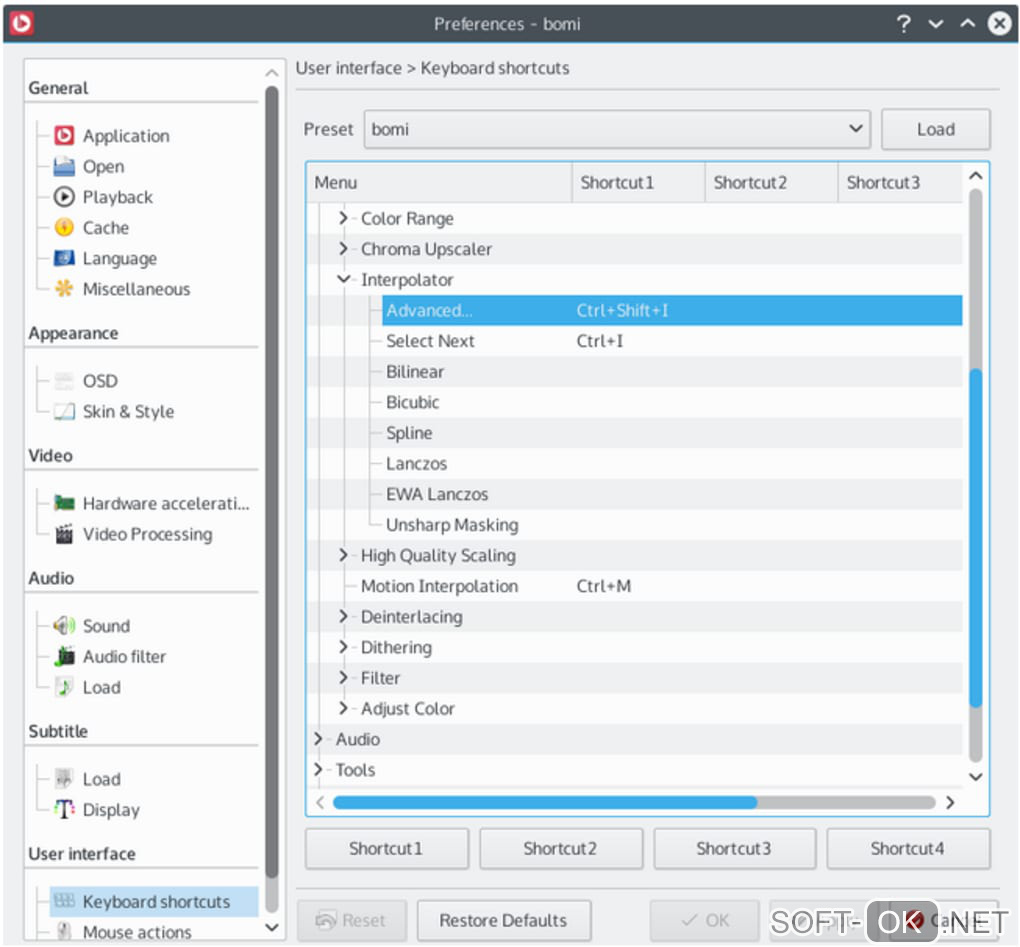Click the Application icon in General
Viewport: 1020px width, 947px height.
[x=64, y=135]
